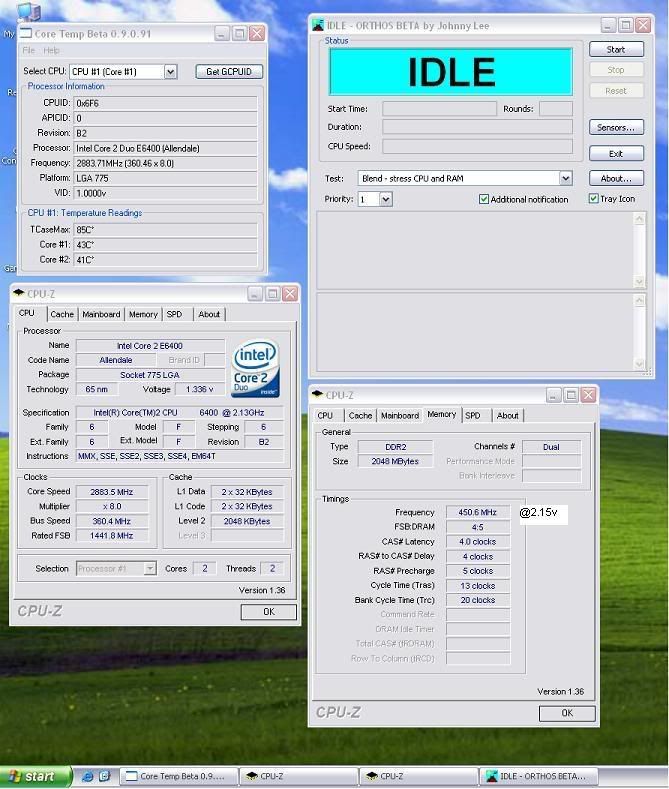Select About tab in CPU-Z Memory window
The image size is (669, 789).
(x=508, y=416)
